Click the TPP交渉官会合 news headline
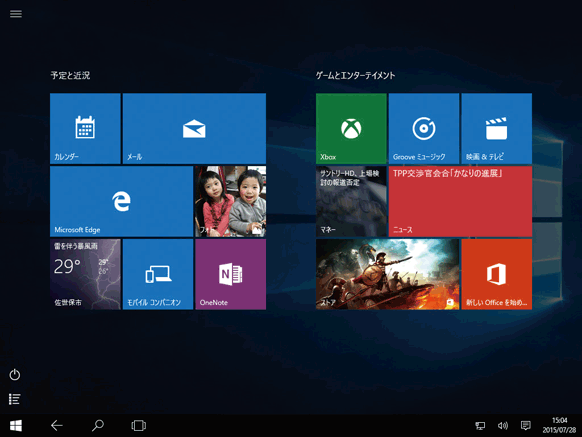 click(448, 173)
